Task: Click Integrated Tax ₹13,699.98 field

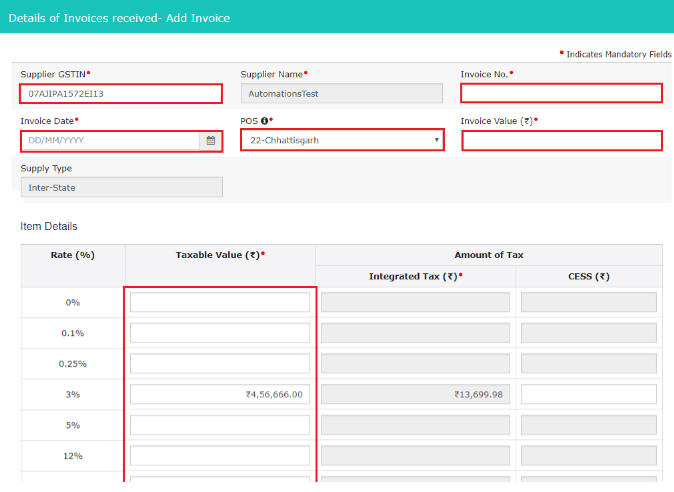Action: (x=415, y=395)
